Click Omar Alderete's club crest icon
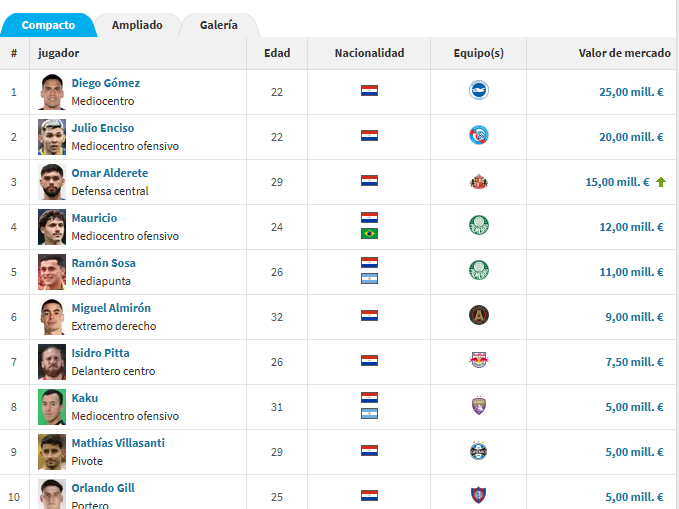 (478, 182)
